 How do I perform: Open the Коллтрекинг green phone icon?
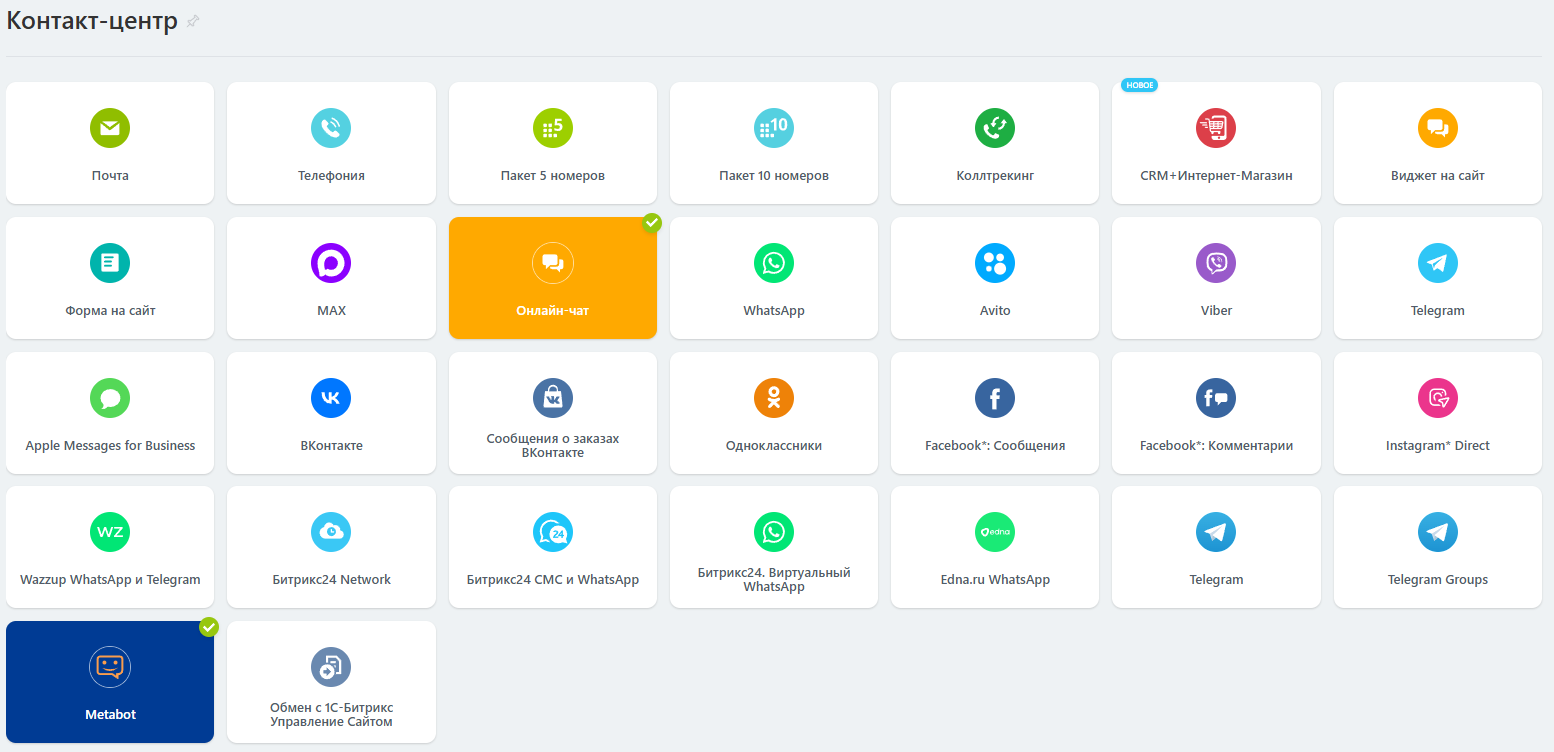point(995,128)
